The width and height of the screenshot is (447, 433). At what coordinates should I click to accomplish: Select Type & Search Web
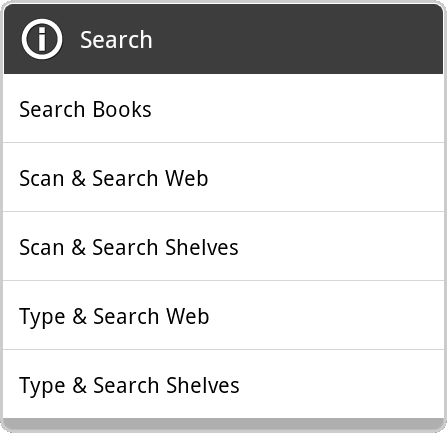(x=223, y=315)
